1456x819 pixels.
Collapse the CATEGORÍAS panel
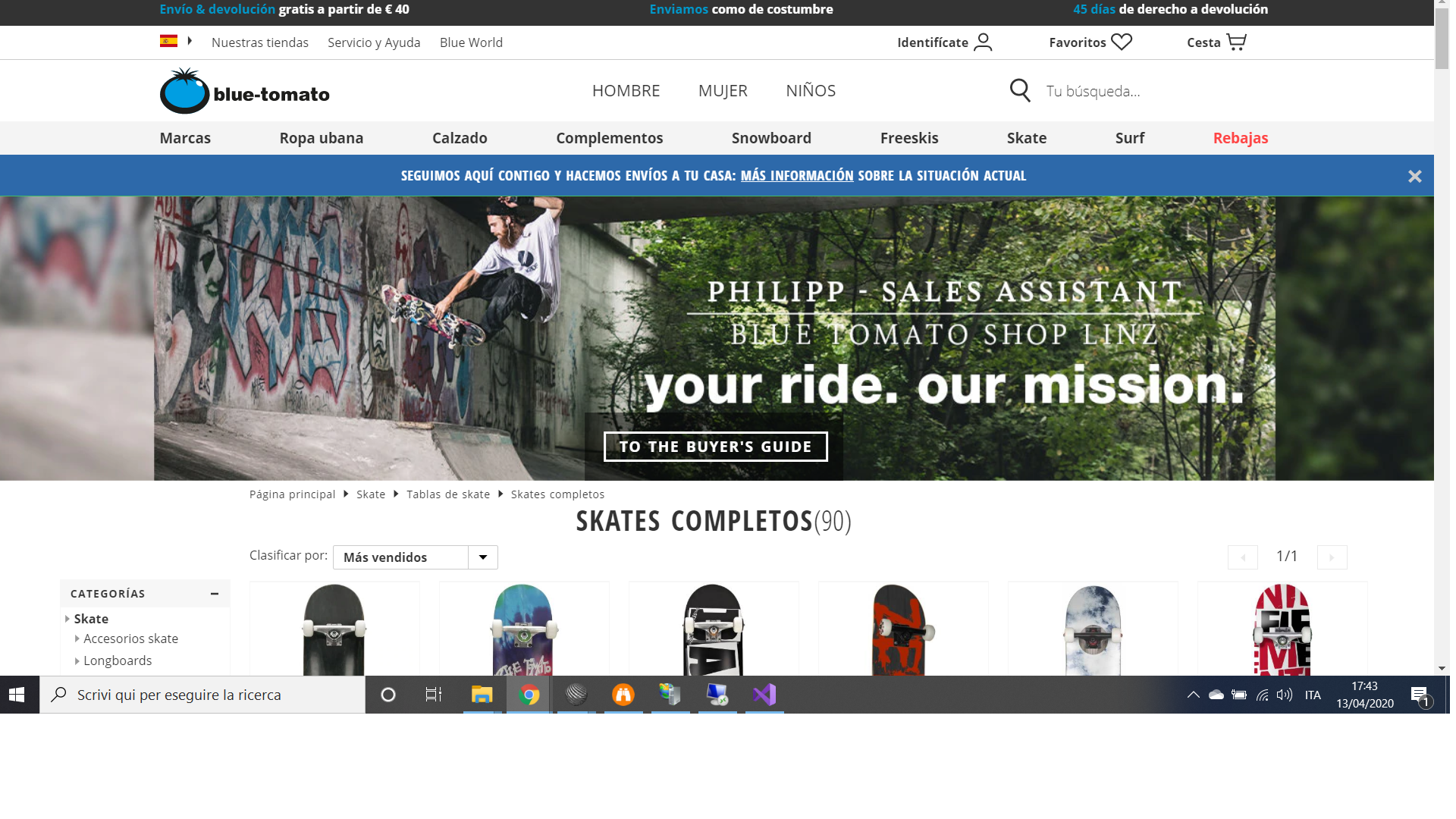(215, 594)
